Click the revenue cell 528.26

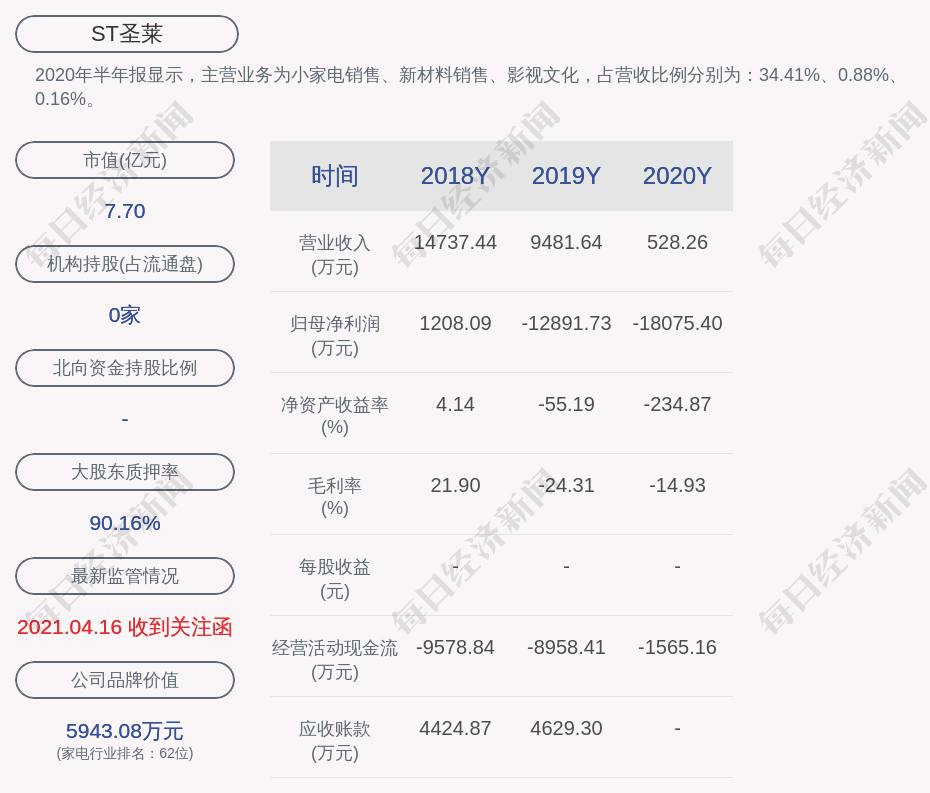677,243
